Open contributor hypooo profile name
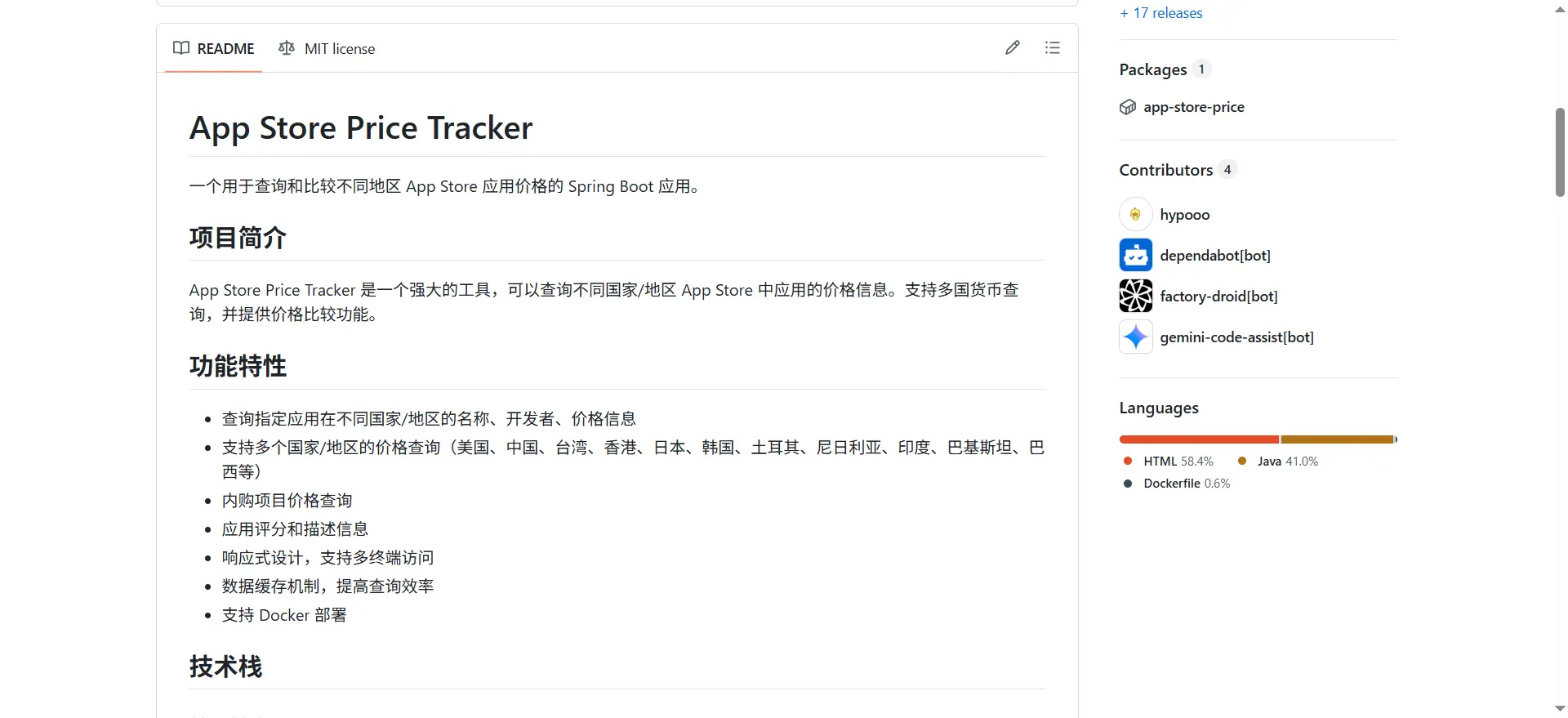This screenshot has width=1568, height=718. pyautogui.click(x=1184, y=215)
